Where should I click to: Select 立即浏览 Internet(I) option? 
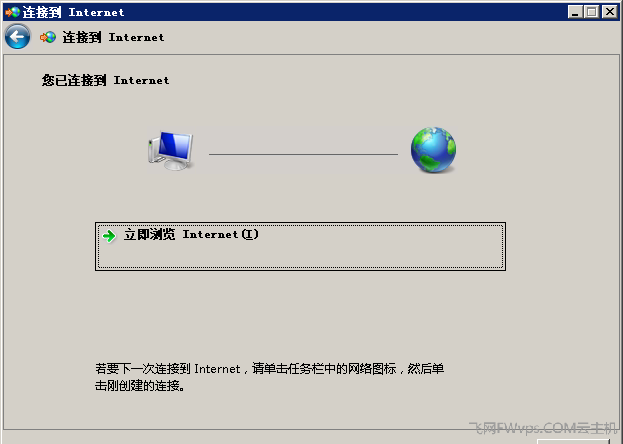point(300,246)
